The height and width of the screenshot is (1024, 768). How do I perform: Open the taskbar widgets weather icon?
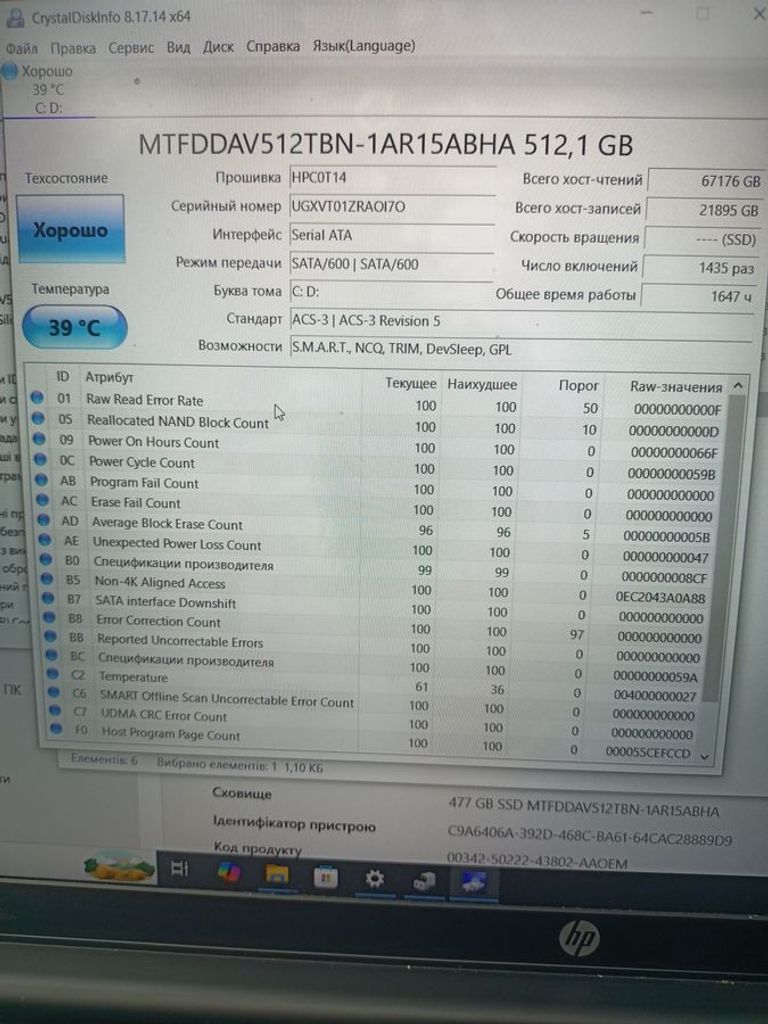[118, 868]
